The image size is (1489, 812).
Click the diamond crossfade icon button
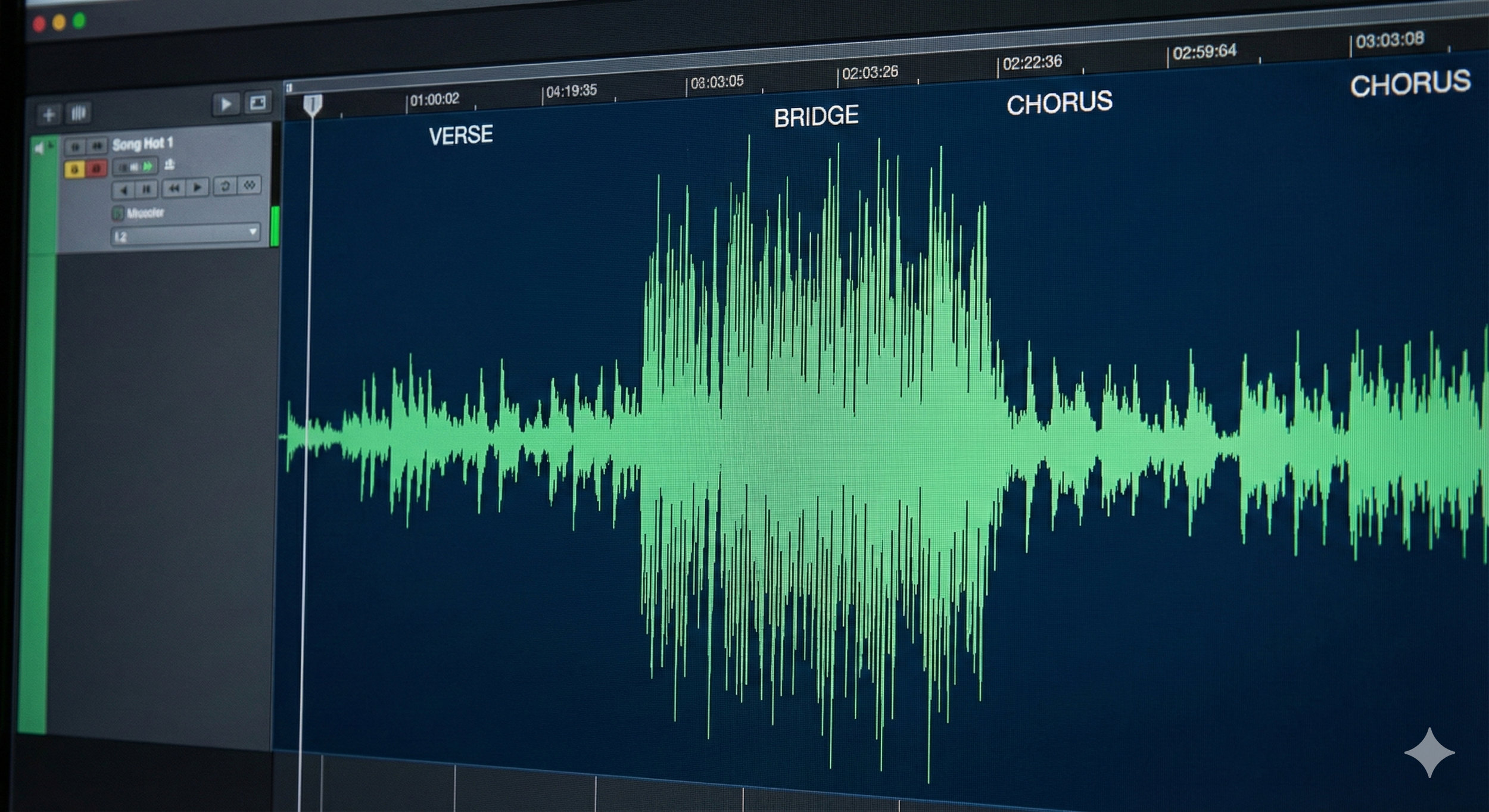pyautogui.click(x=250, y=185)
